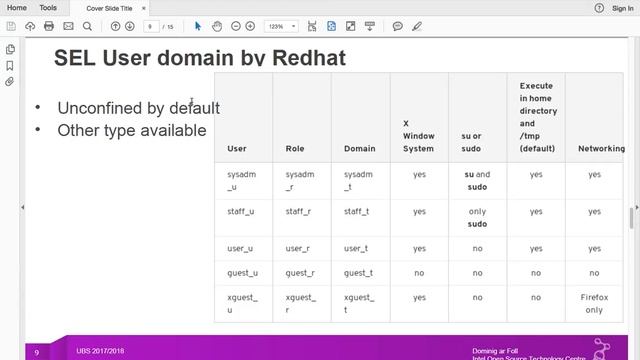This screenshot has width=640, height=360.
Task: Enter full screen mode icon
Action: click(x=350, y=27)
